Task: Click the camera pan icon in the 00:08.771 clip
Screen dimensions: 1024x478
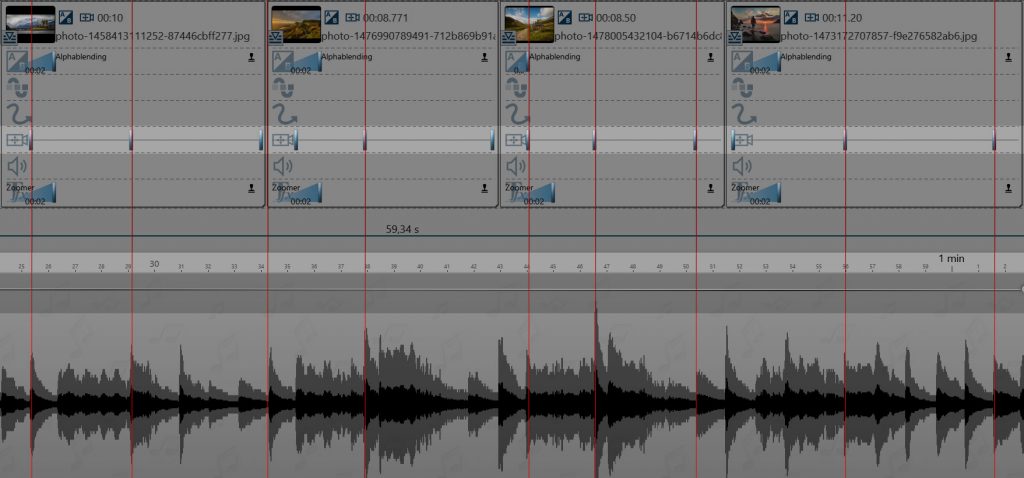Action: (282, 140)
